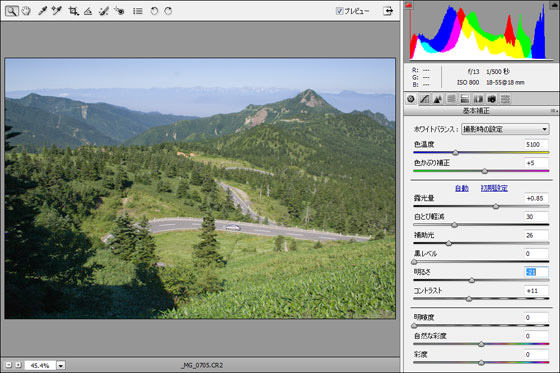Click the 自動 auto adjustment link
Screen dimensions: 560x373
point(461,188)
